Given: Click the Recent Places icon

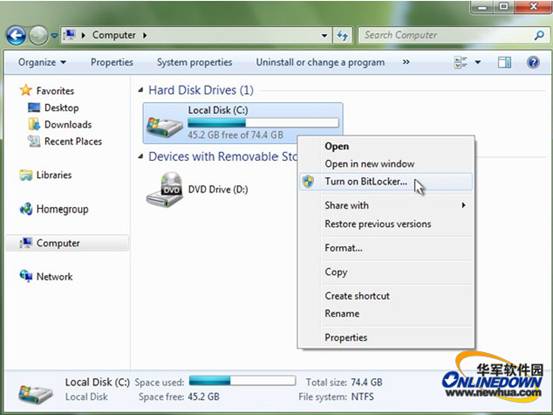Looking at the screenshot, I should coord(34,141).
